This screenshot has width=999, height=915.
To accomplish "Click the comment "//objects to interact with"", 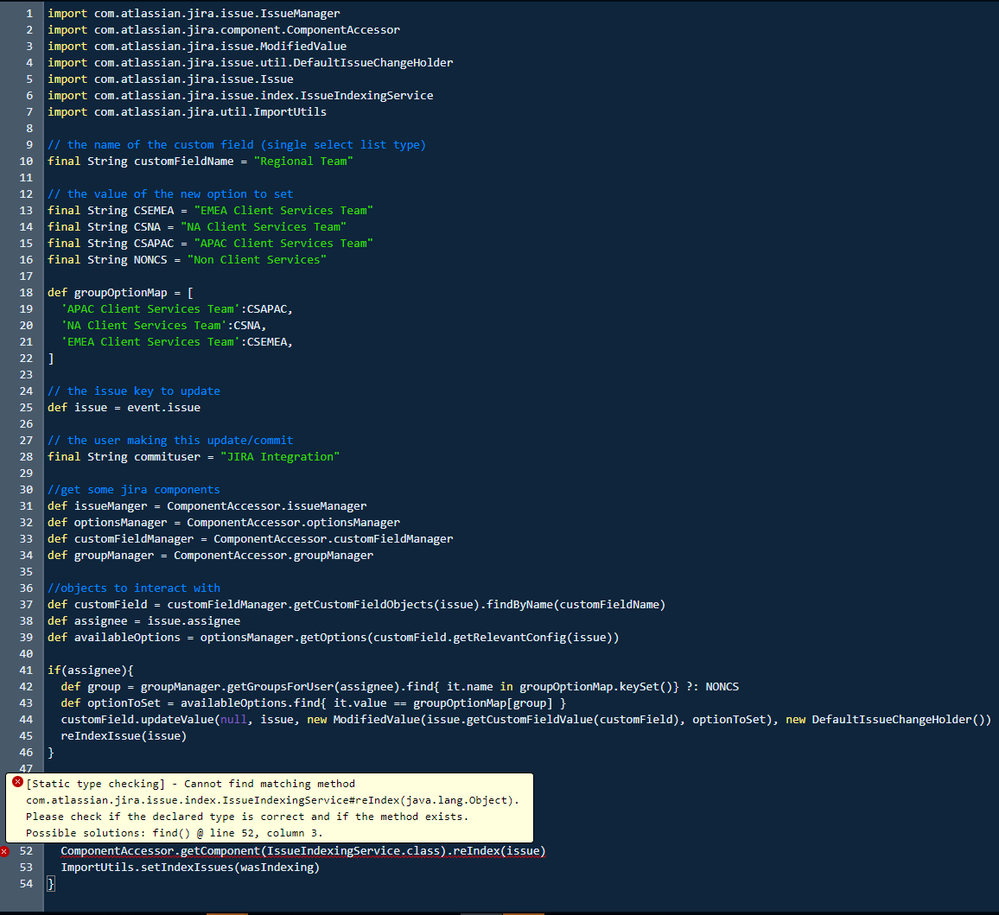I will click(134, 588).
